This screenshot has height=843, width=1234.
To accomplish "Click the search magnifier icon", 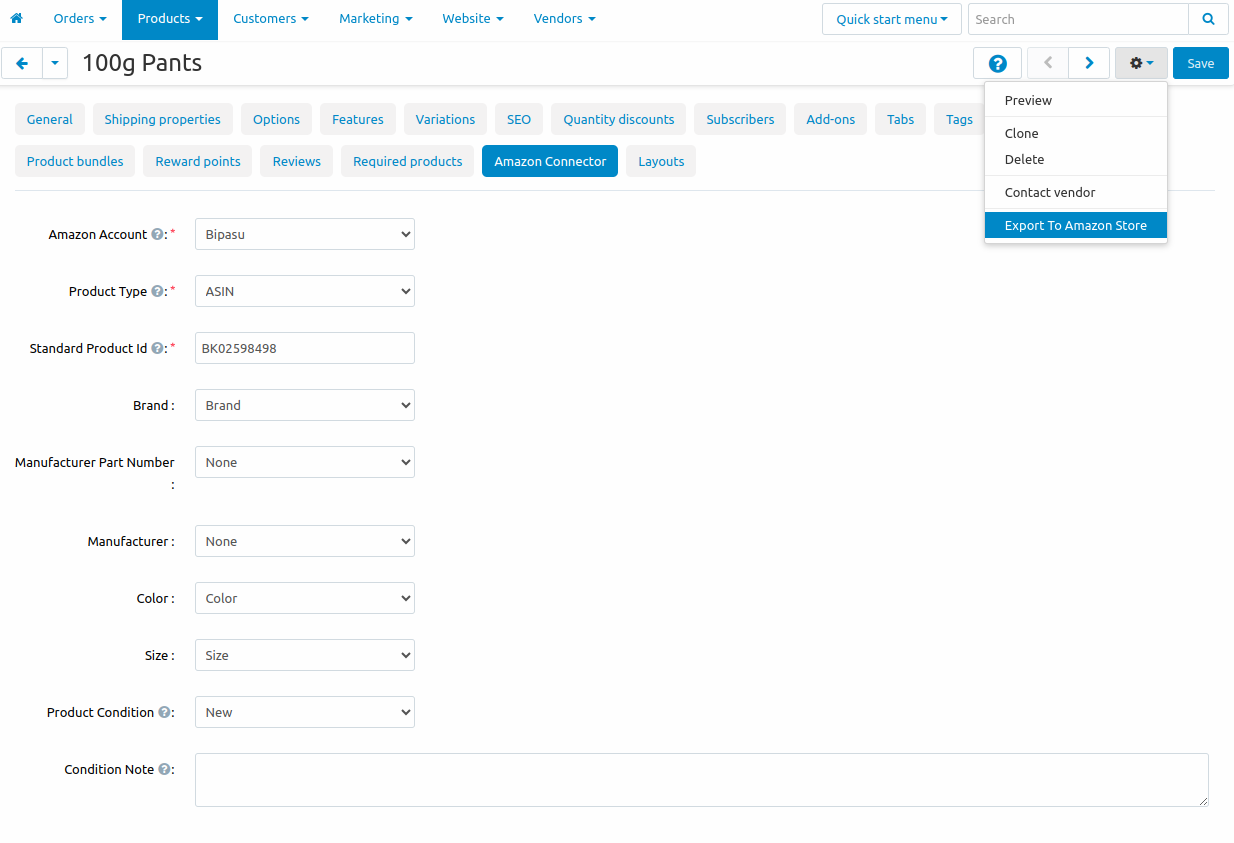I will (1208, 19).
